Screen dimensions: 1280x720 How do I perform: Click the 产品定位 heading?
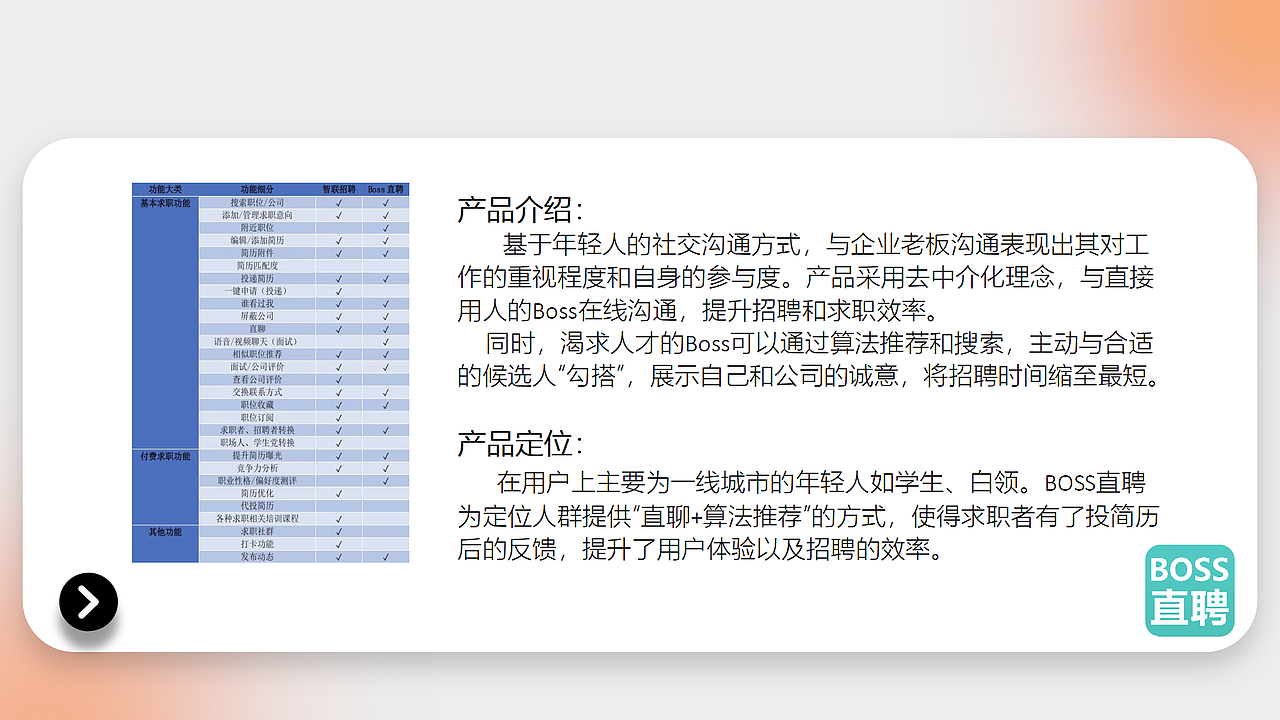(x=520, y=443)
